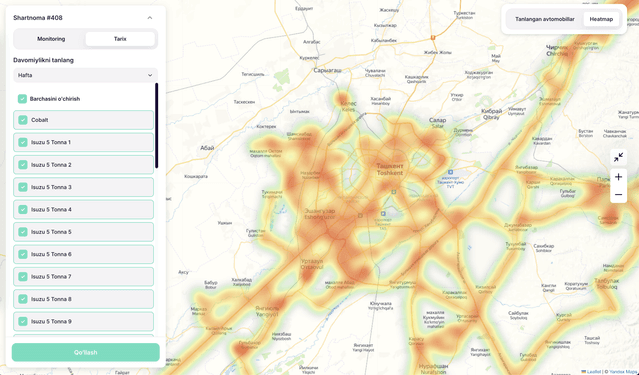The height and width of the screenshot is (375, 639).
Task: Uncheck the Isuzu 5 Tonna 5 checkbox
Action: [x=23, y=232]
